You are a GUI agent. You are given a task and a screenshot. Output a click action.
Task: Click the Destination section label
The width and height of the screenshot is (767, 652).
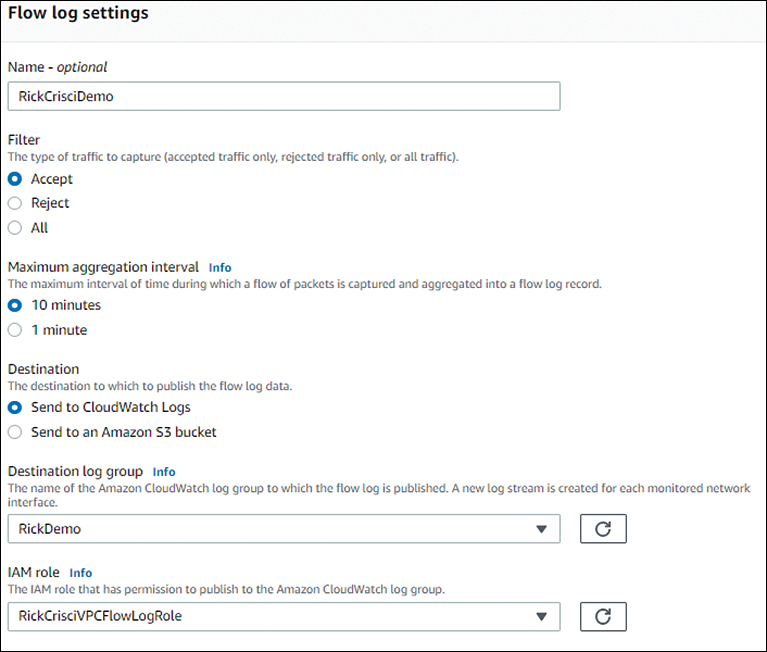click(44, 369)
